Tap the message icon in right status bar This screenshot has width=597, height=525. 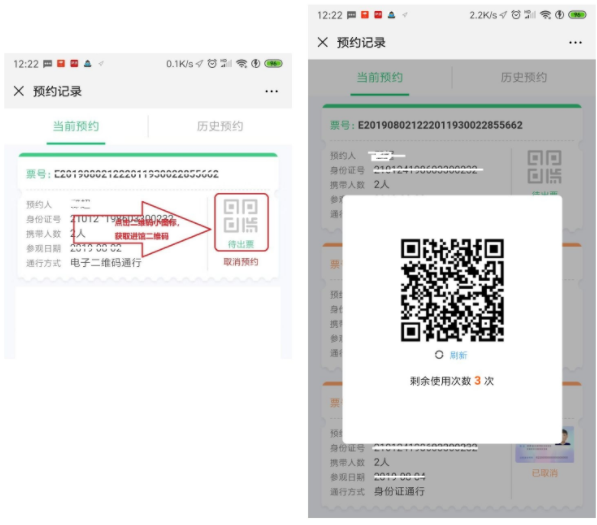point(351,15)
